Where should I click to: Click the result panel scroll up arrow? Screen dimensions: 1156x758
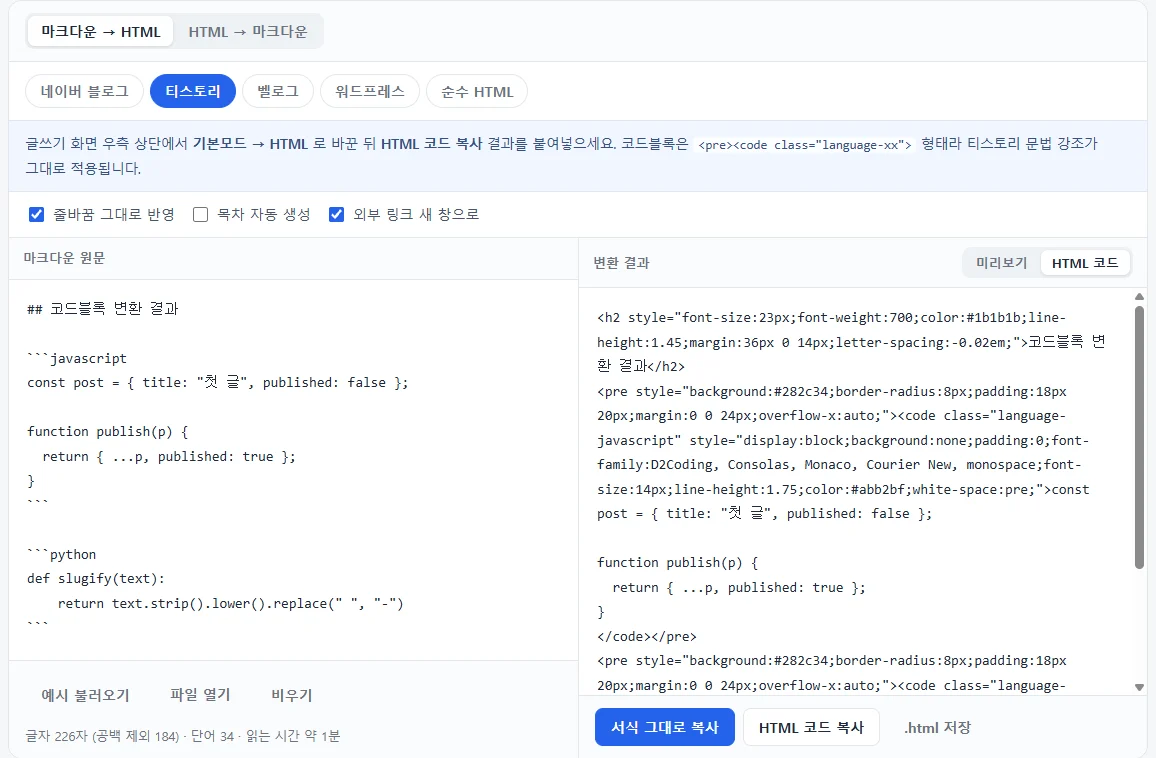click(x=1139, y=296)
